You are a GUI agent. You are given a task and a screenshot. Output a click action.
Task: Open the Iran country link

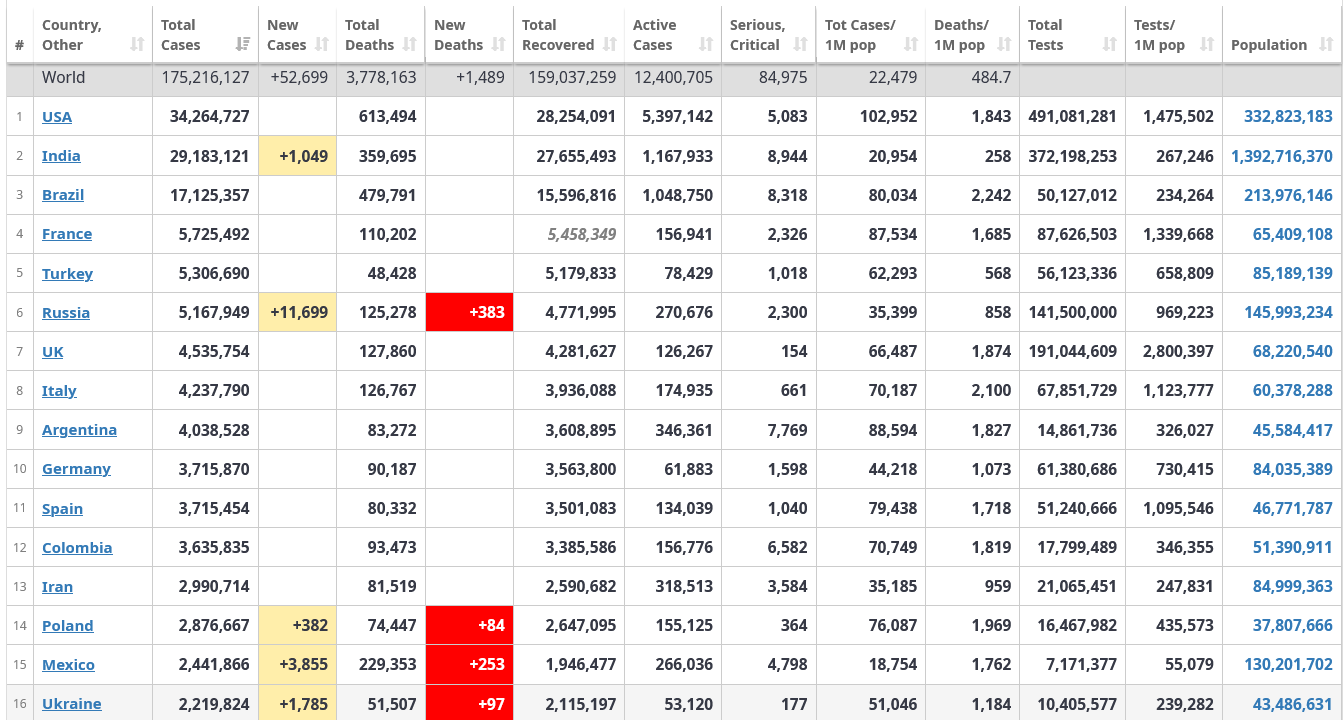[x=57, y=587]
